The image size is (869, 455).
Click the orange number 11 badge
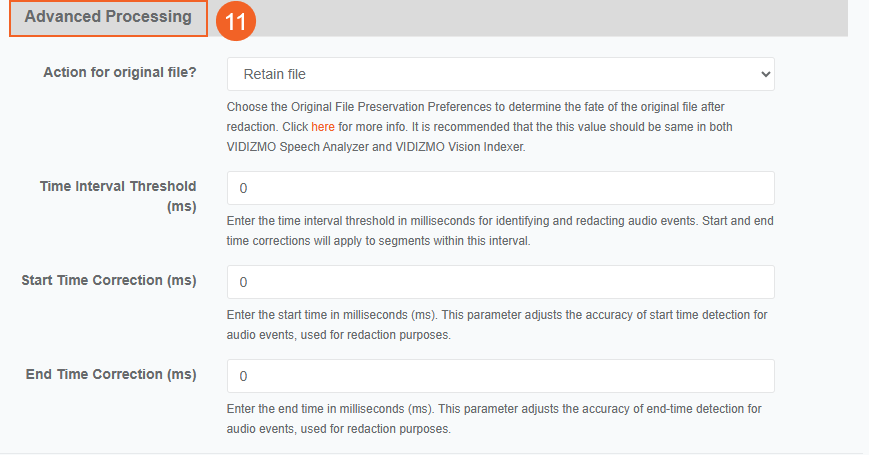point(236,22)
